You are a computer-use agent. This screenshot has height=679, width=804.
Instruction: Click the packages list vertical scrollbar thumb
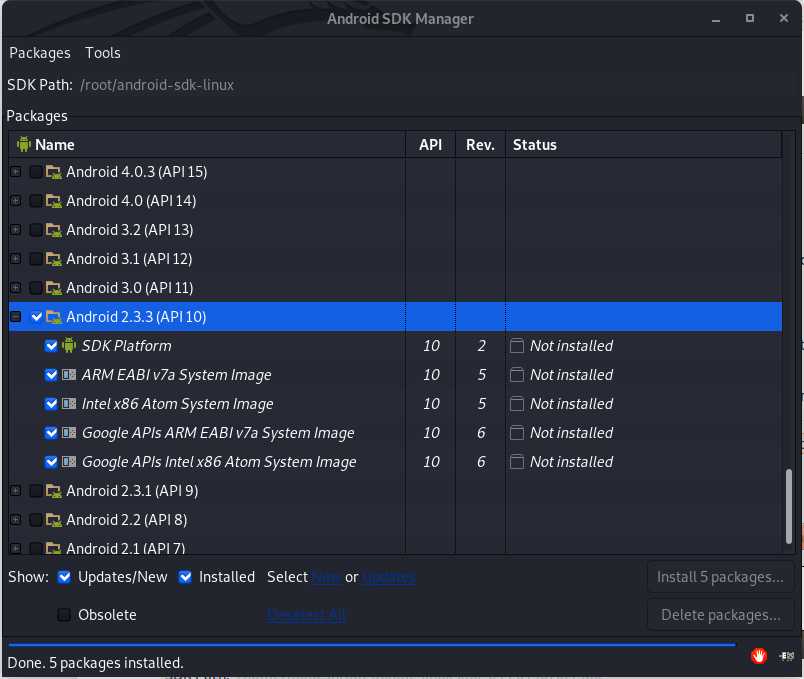click(789, 506)
